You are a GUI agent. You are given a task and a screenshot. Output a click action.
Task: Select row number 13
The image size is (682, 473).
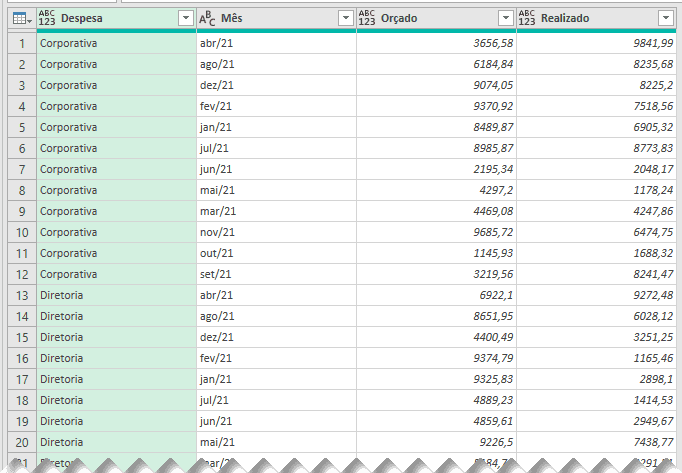tap(20, 295)
